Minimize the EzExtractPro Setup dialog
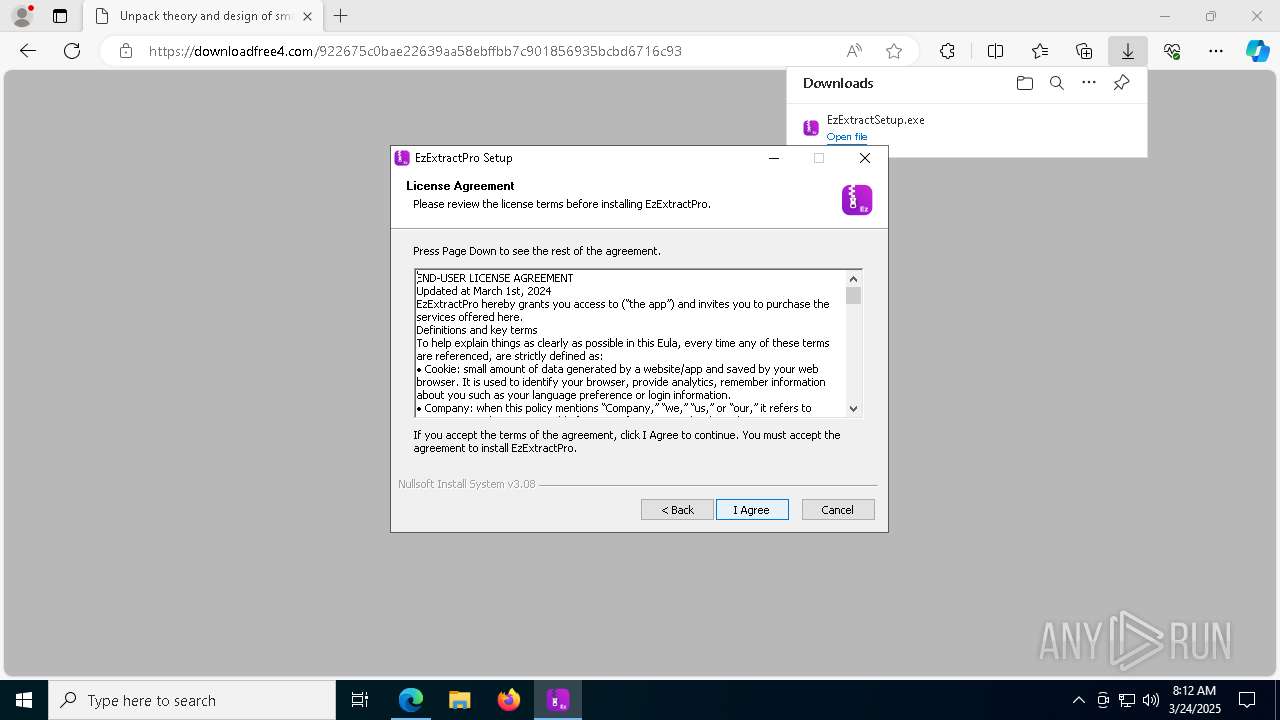The image size is (1280, 720). [x=774, y=158]
